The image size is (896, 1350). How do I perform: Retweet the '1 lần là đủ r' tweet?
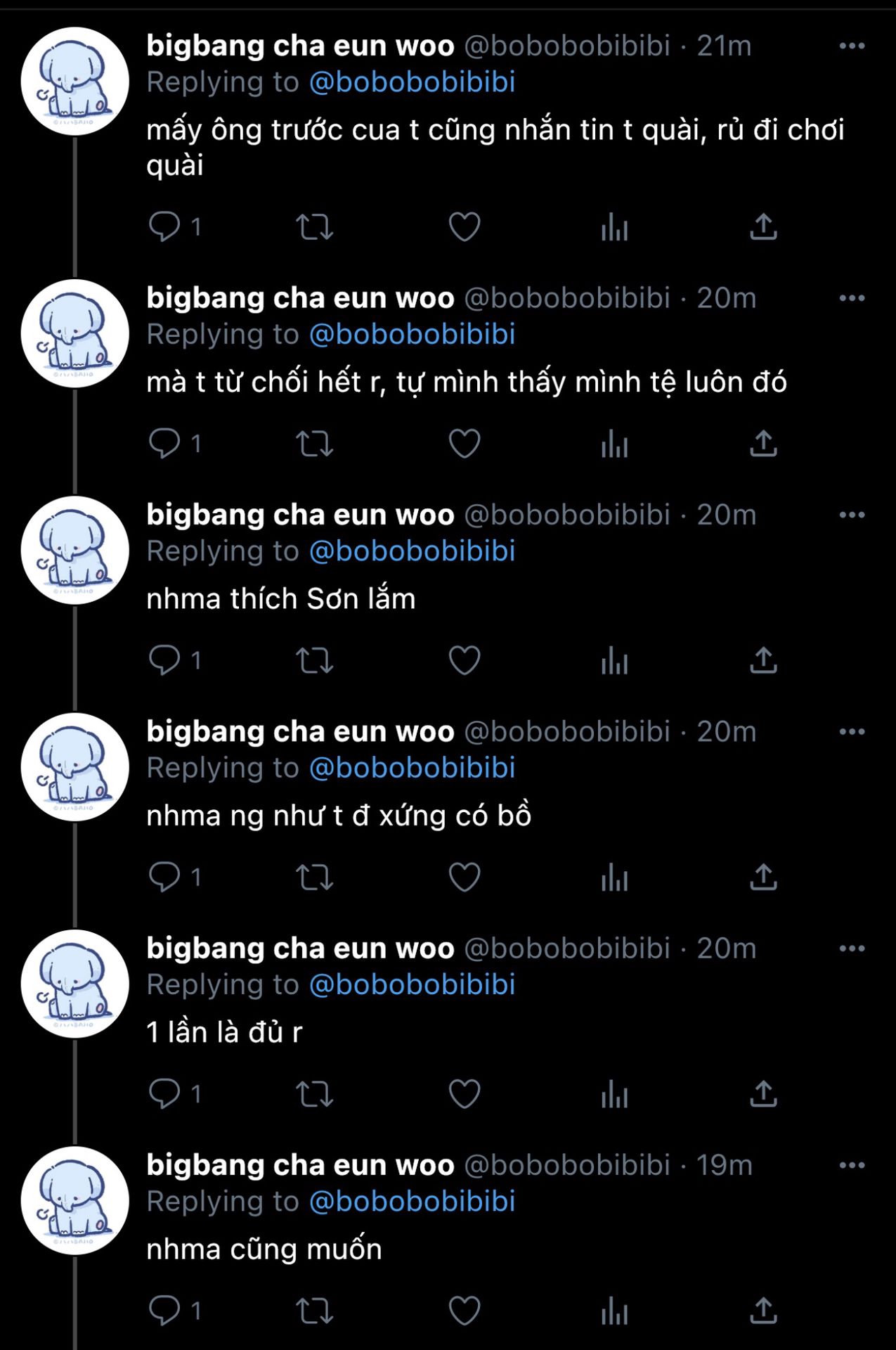[314, 1093]
